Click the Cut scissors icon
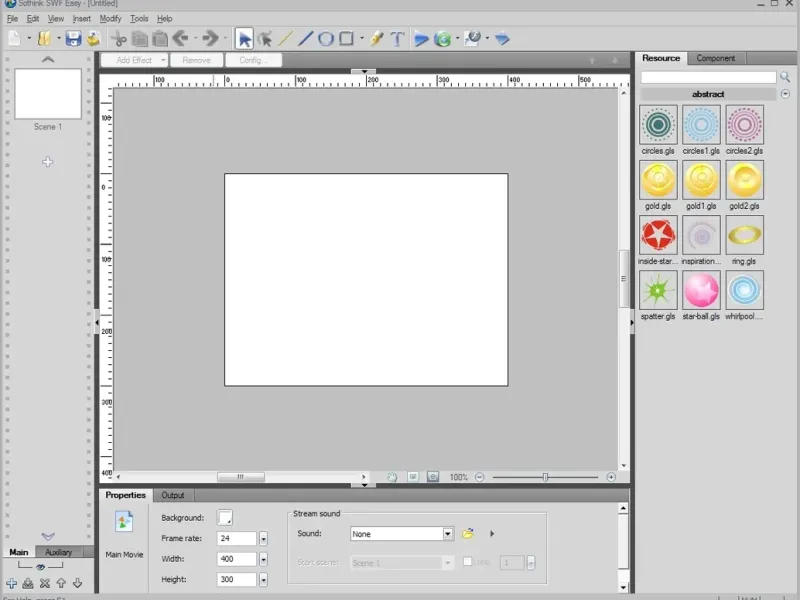Screen dimensions: 800x600 (x=119, y=39)
